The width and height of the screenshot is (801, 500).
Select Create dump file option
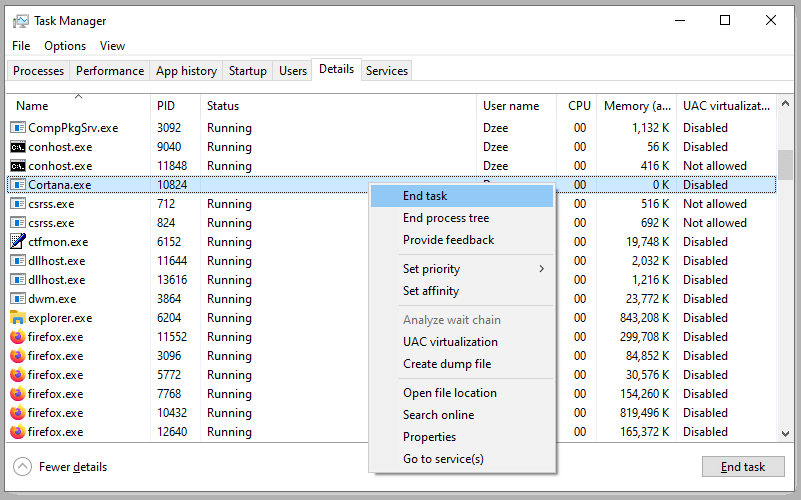coord(446,364)
